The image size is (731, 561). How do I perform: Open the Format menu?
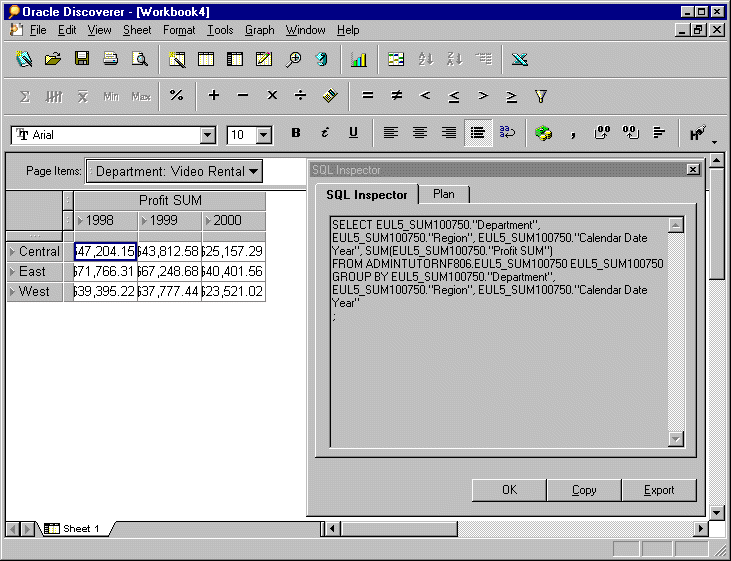pos(179,30)
